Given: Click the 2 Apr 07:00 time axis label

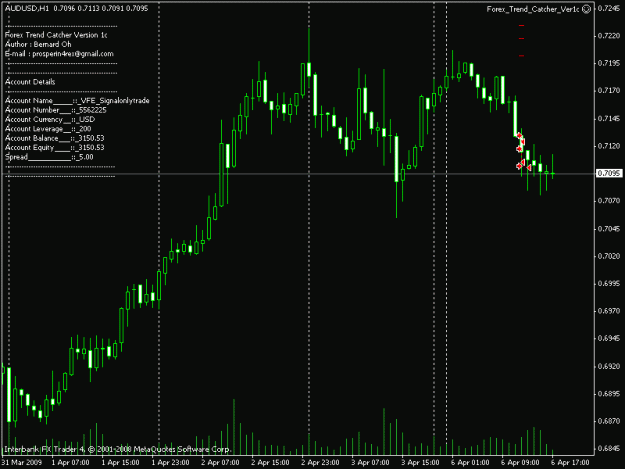Looking at the screenshot, I should [x=220, y=463].
